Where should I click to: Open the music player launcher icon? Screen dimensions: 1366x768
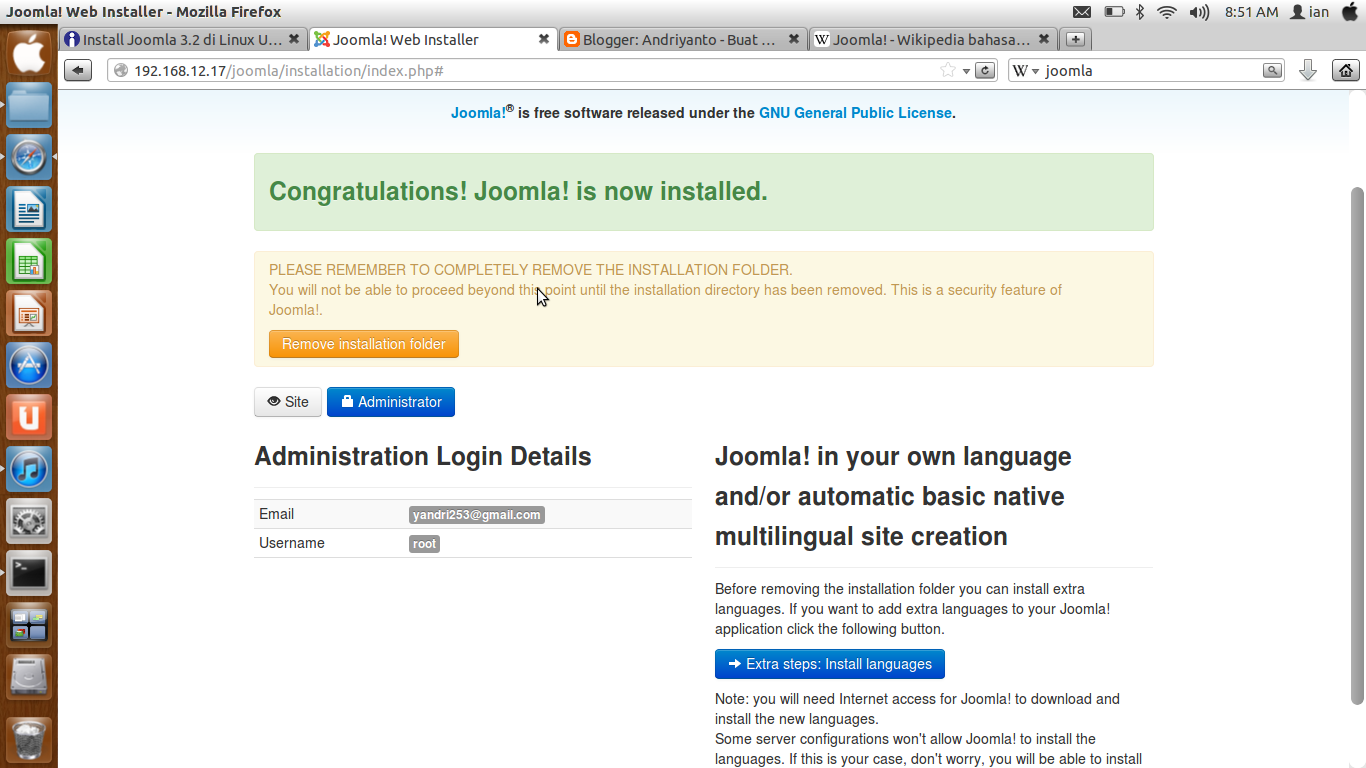click(29, 469)
